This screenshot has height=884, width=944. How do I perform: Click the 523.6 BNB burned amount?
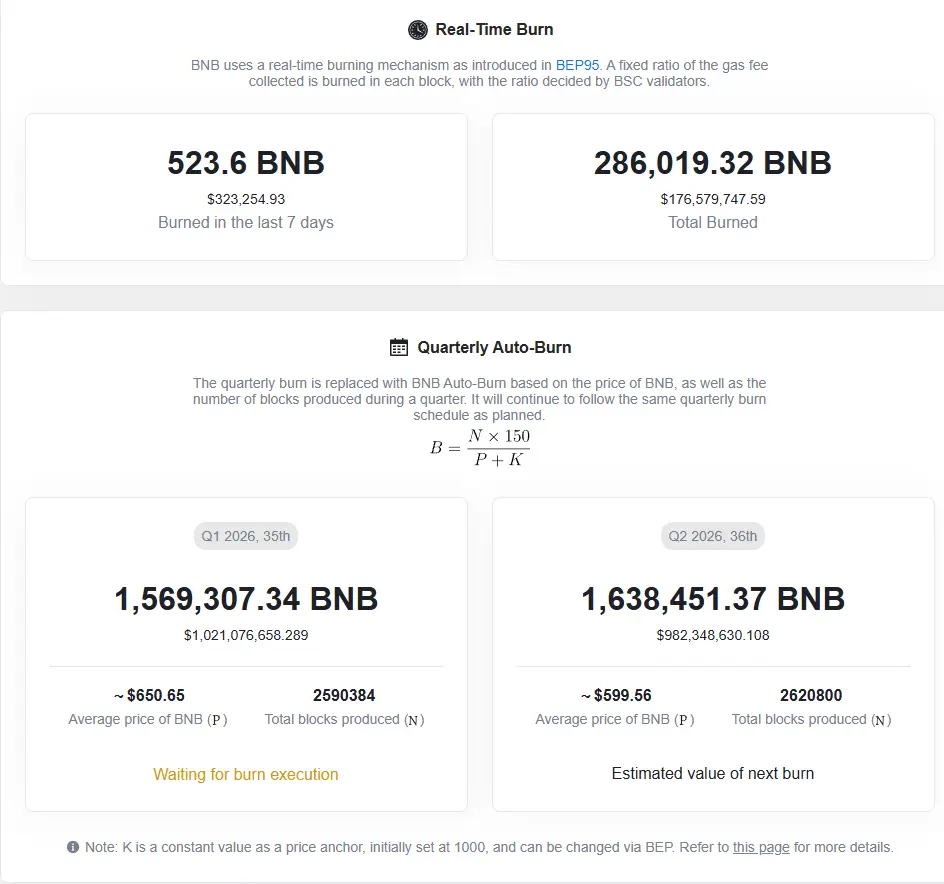(x=246, y=163)
